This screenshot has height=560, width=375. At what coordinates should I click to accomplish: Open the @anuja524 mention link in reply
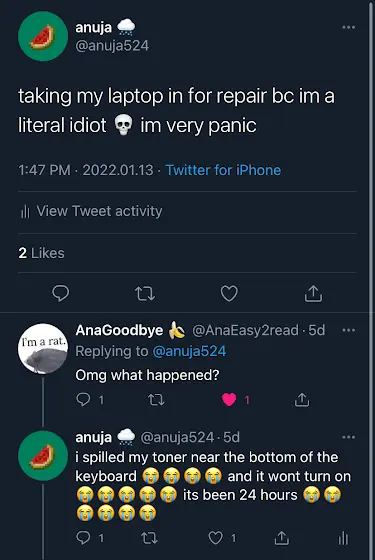coord(189,351)
